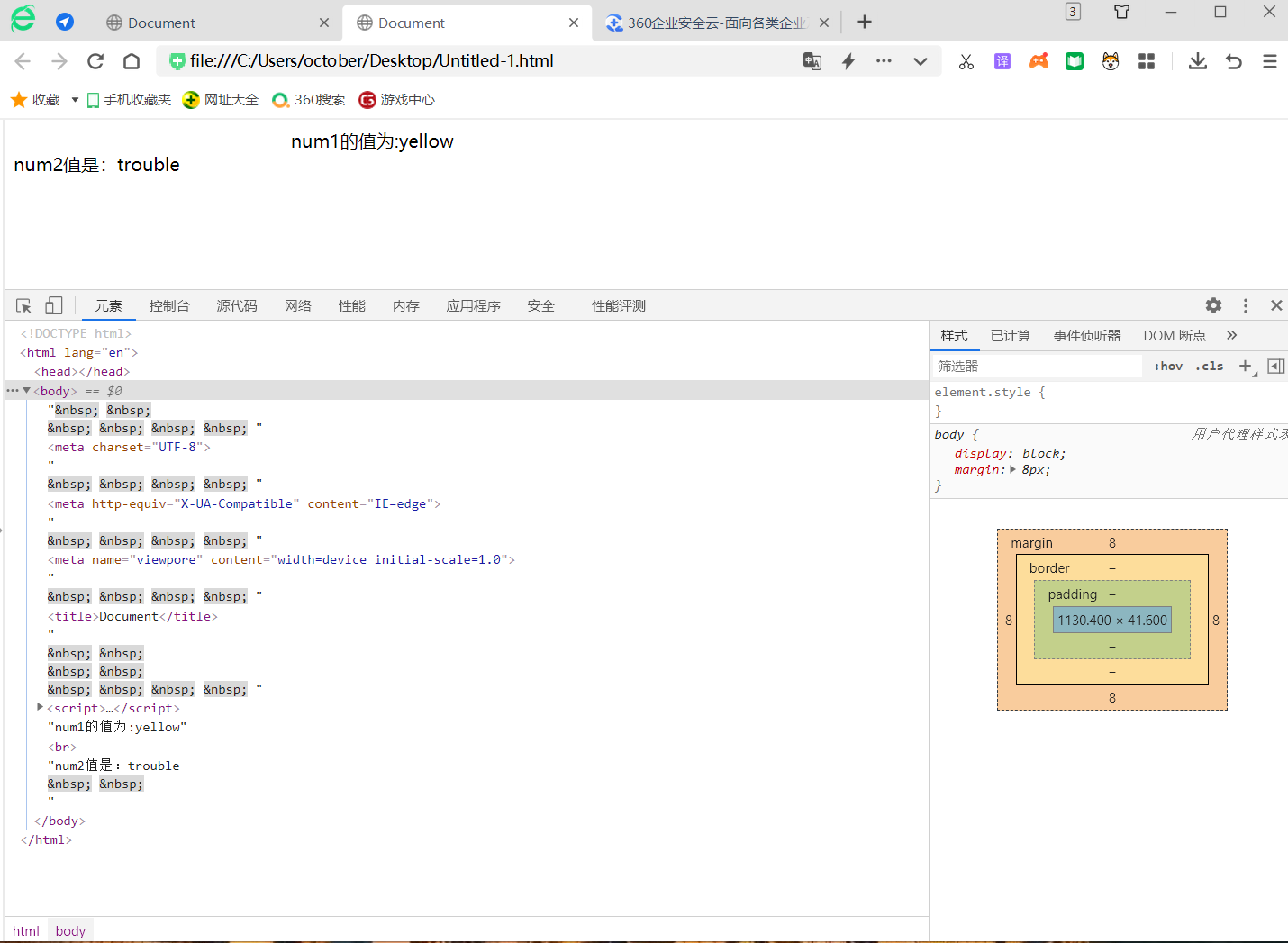1288x943 pixels.
Task: Reload the current page
Action: 95,61
